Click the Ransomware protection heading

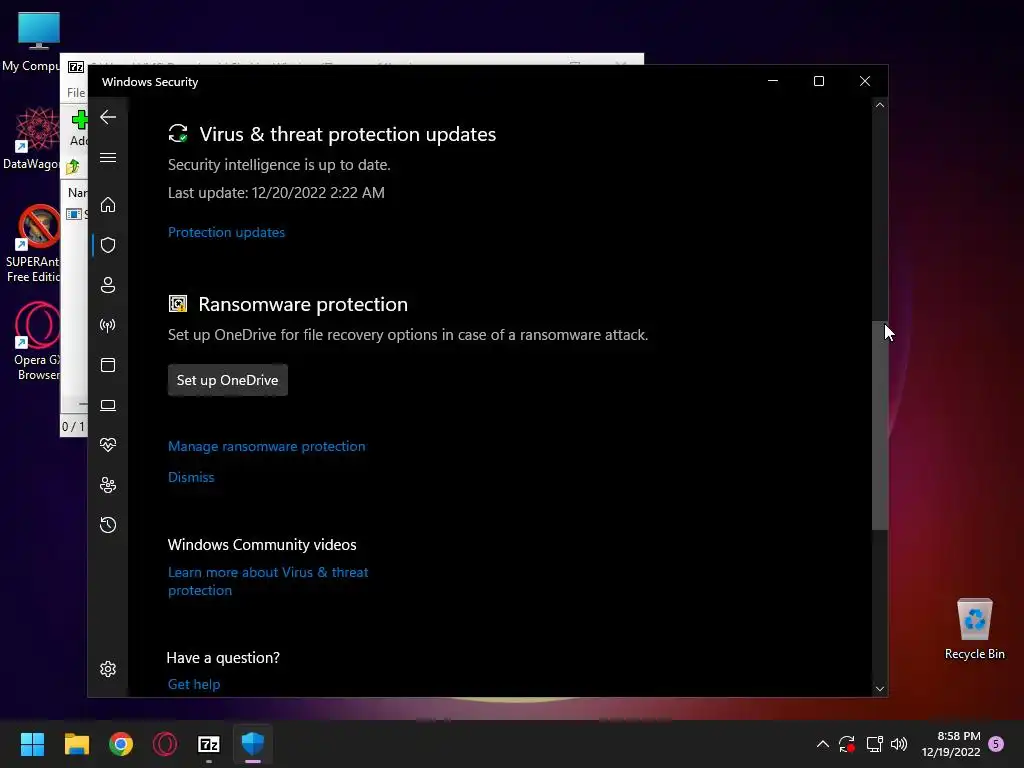[x=303, y=304]
